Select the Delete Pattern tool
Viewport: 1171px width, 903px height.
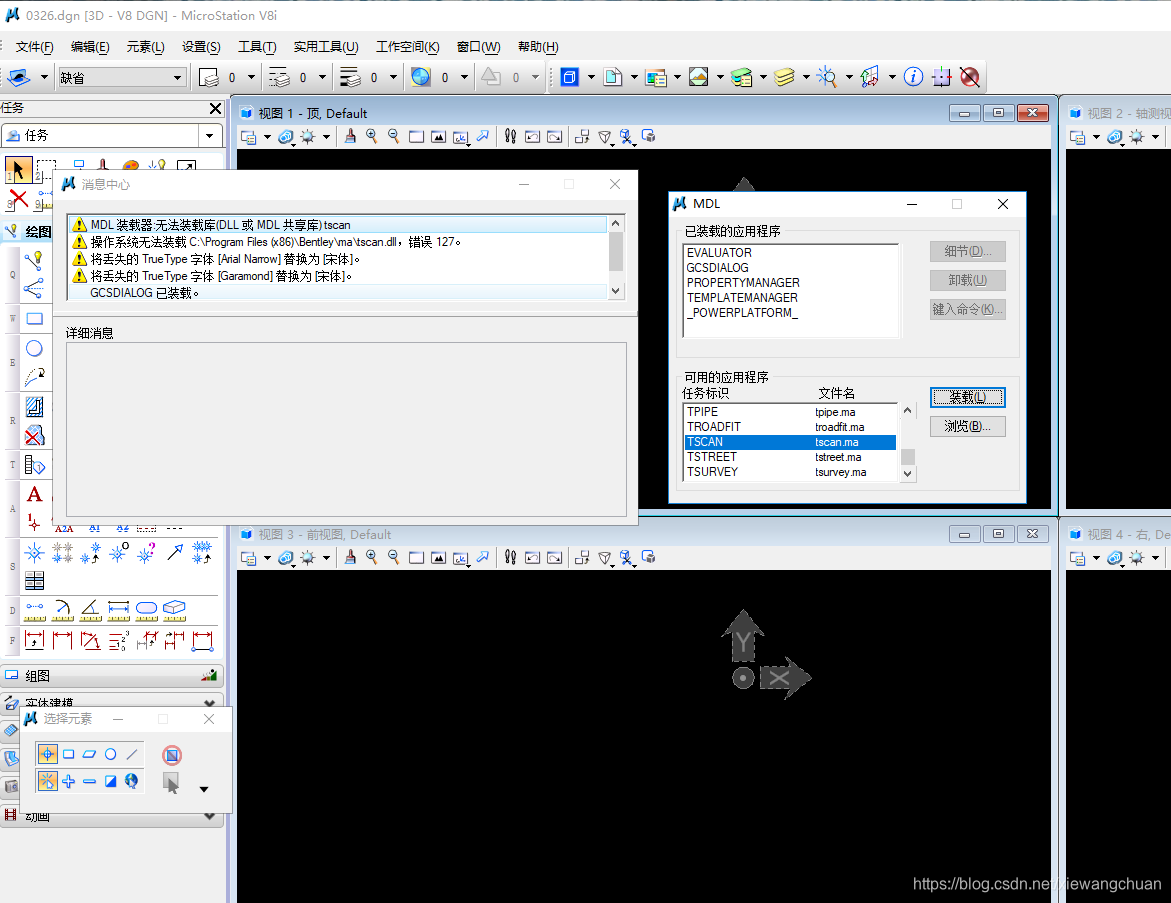coord(34,435)
